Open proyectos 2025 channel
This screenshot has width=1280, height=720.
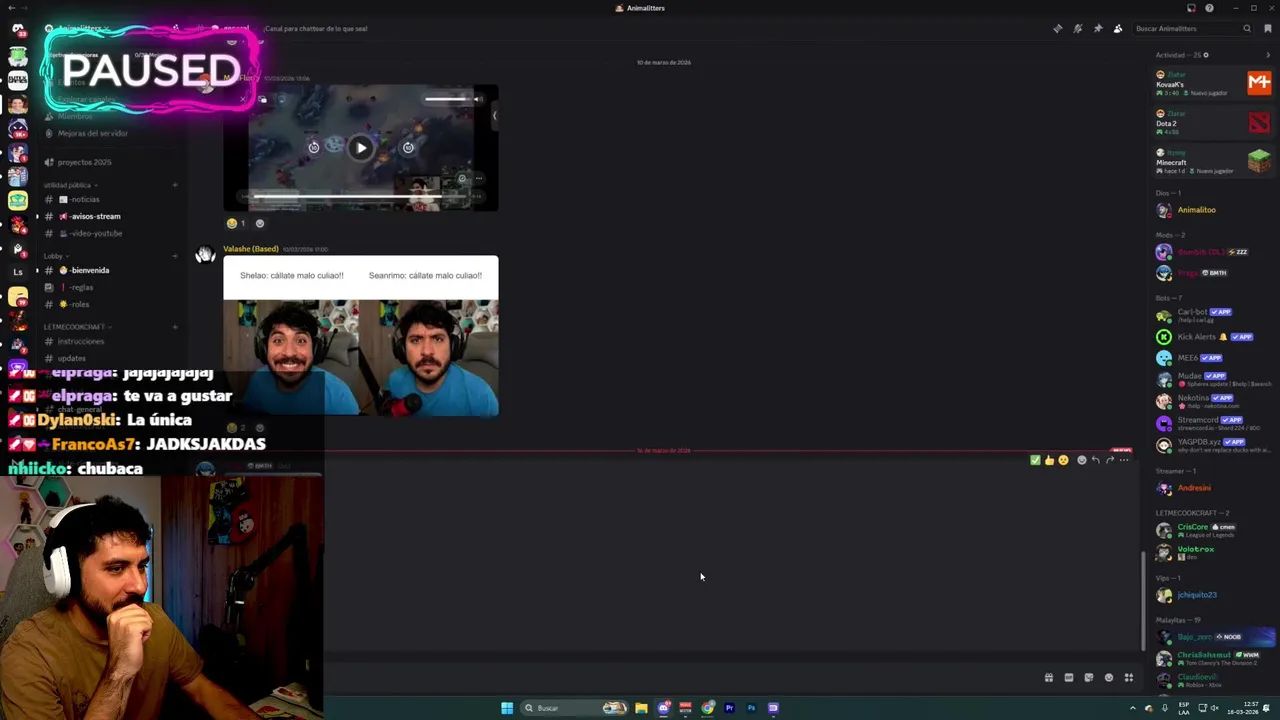84,162
